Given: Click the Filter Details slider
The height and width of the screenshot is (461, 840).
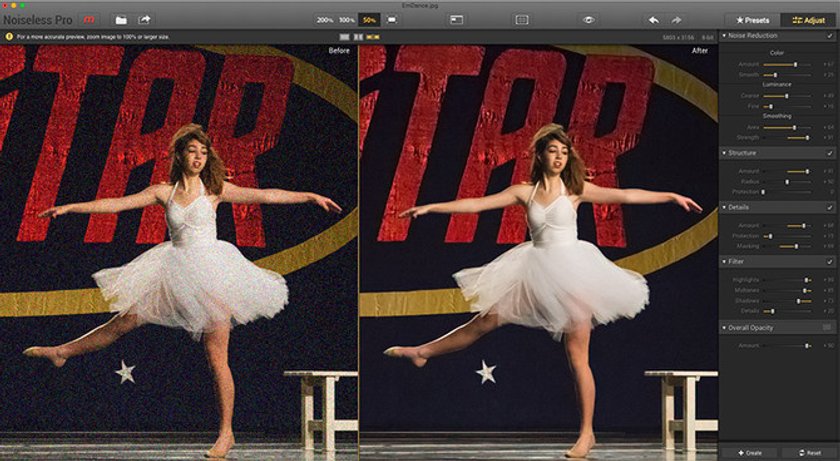Looking at the screenshot, I should 786,311.
